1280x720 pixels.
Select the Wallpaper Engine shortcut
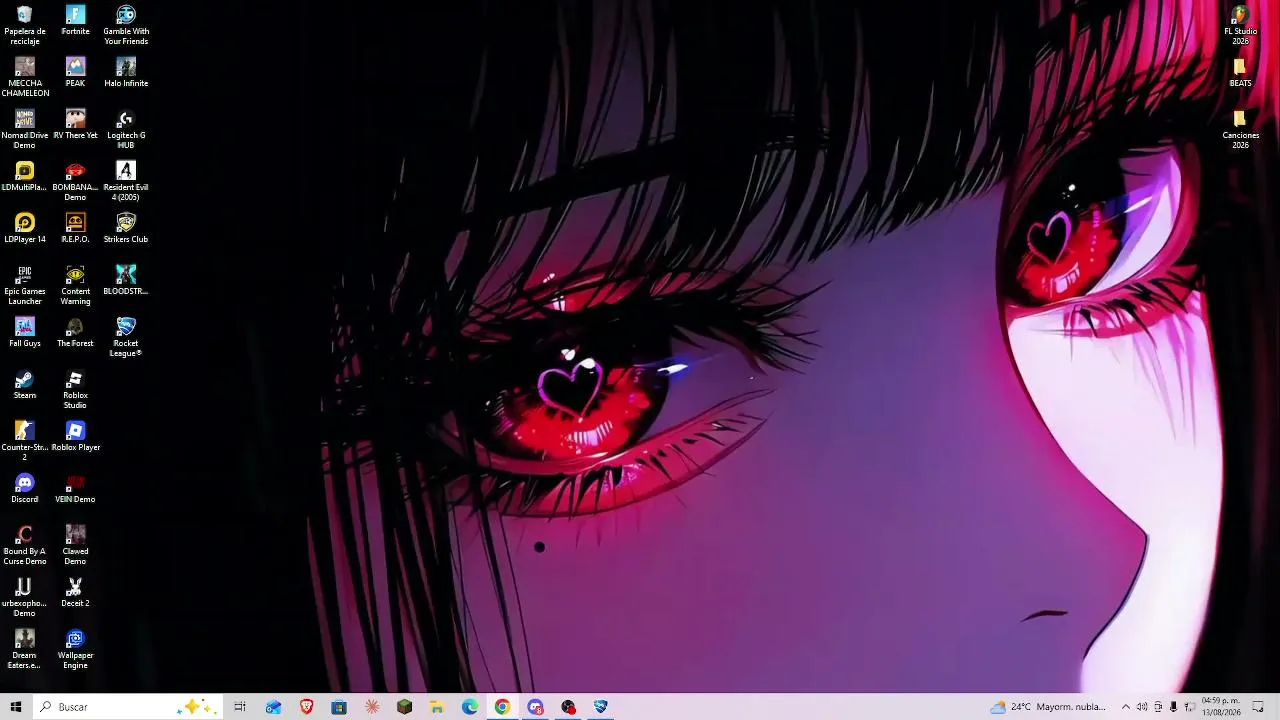point(75,649)
